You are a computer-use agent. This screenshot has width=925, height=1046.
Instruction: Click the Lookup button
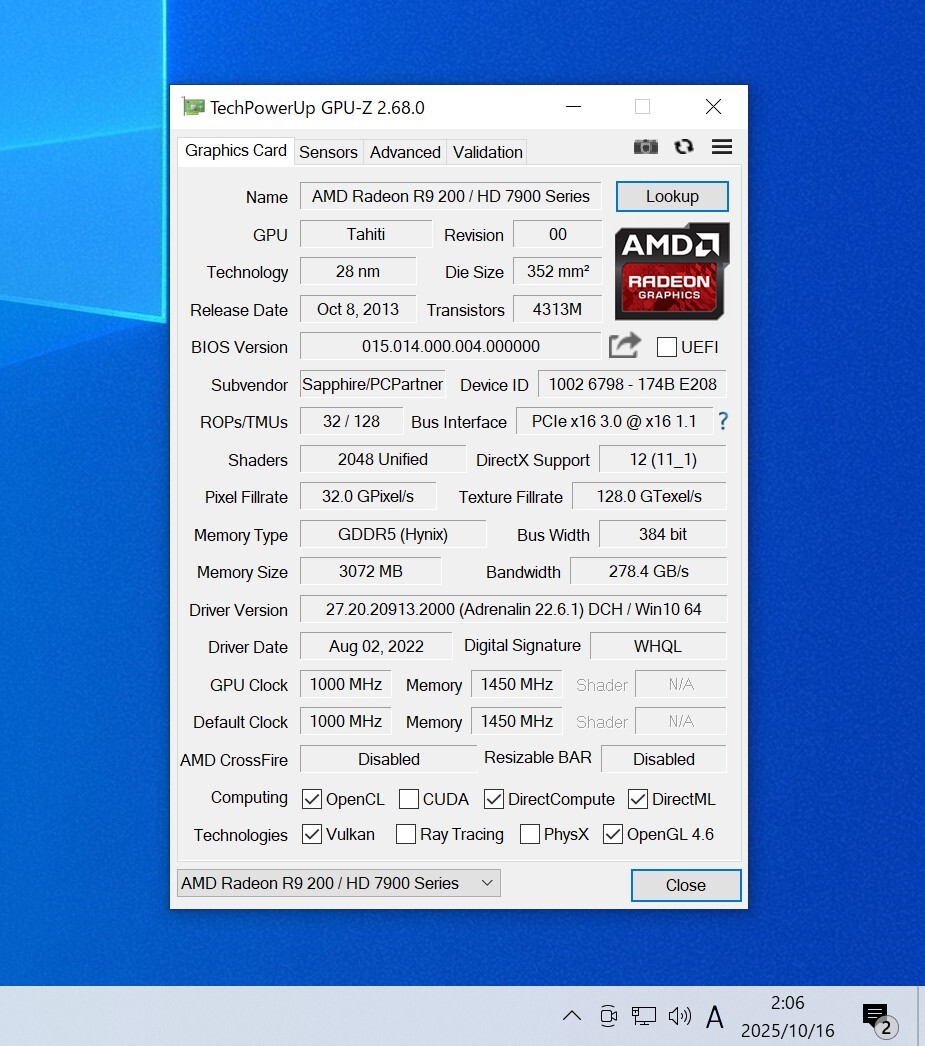click(671, 196)
